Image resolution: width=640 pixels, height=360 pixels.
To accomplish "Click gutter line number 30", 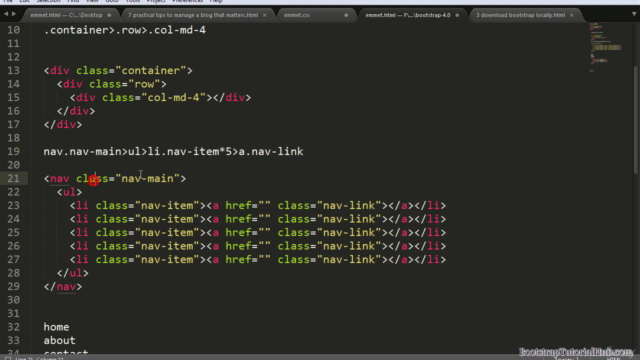I will (x=13, y=300).
